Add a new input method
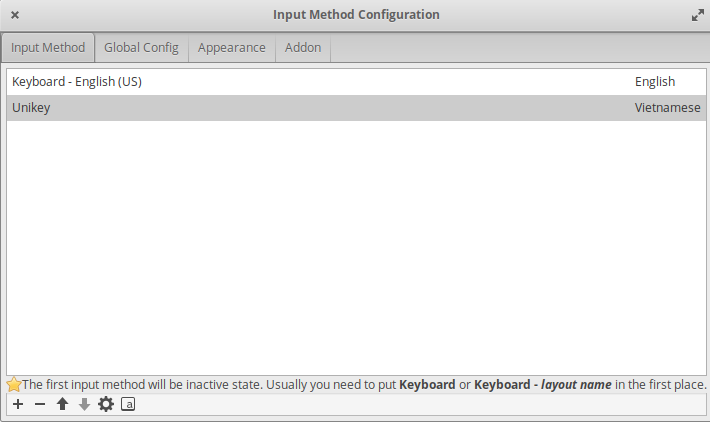710x422 pixels. coord(17,405)
